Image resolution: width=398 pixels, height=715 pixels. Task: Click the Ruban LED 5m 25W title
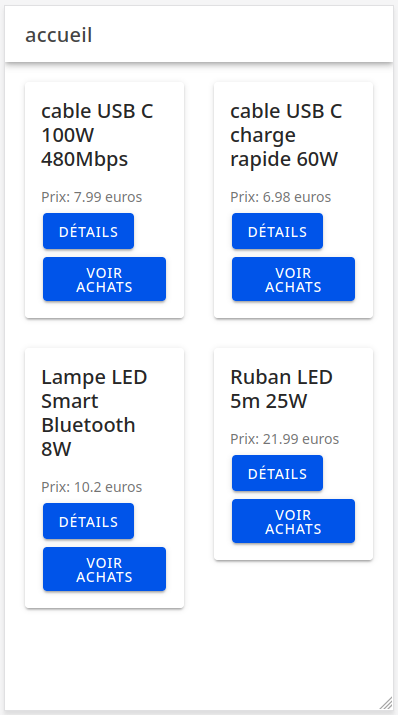(282, 389)
